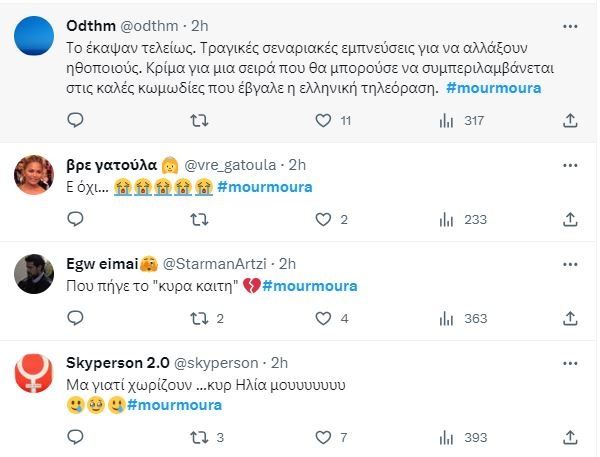Reply to Odthm's tweet

[x=75, y=121]
